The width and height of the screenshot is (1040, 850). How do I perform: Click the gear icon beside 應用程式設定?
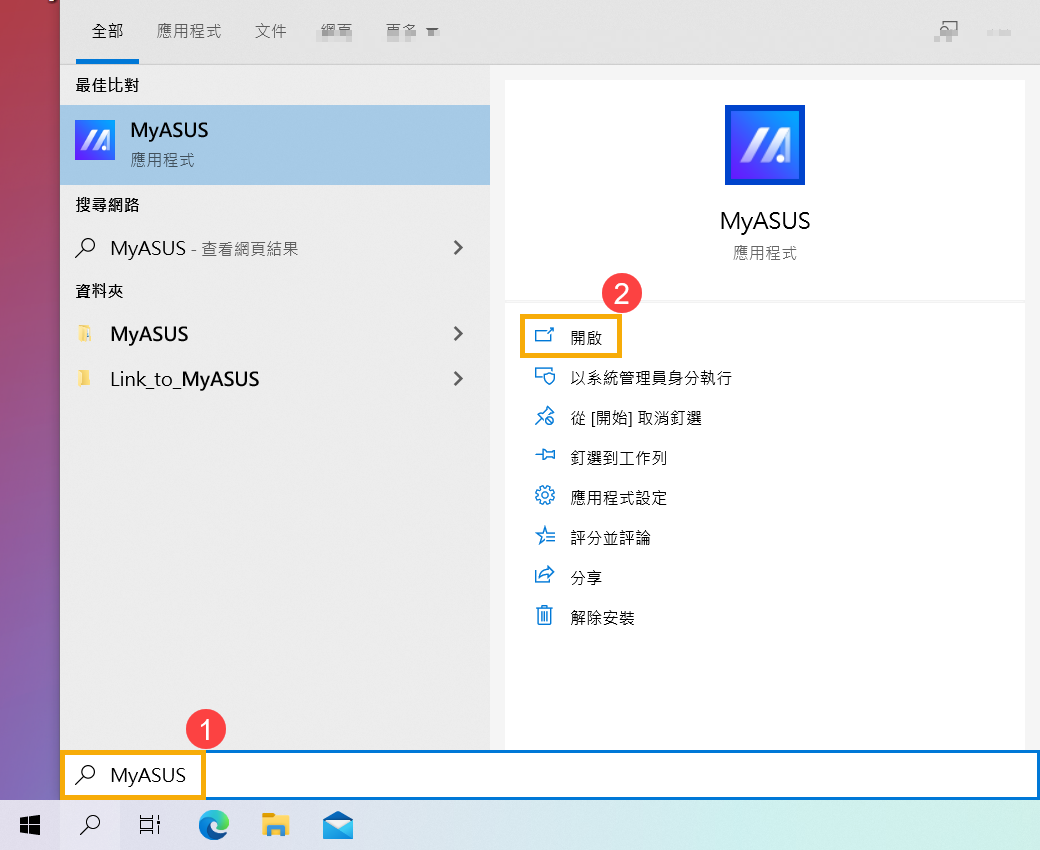tap(545, 495)
